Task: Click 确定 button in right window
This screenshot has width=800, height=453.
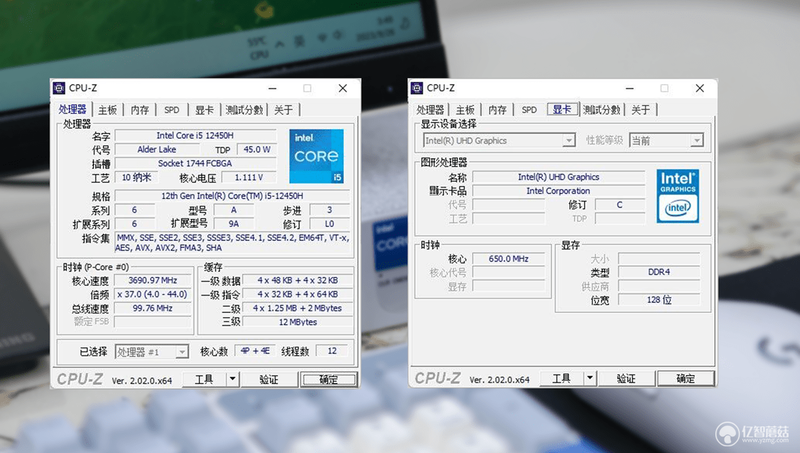Action: (x=685, y=379)
